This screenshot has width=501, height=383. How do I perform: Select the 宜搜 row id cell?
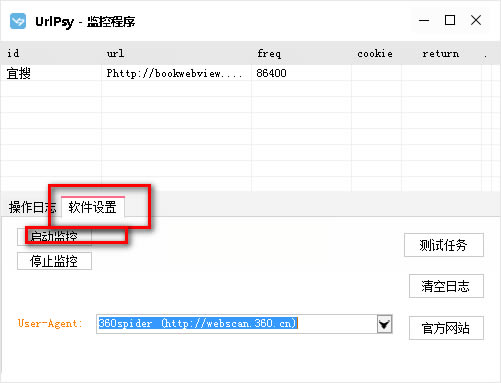pos(52,73)
